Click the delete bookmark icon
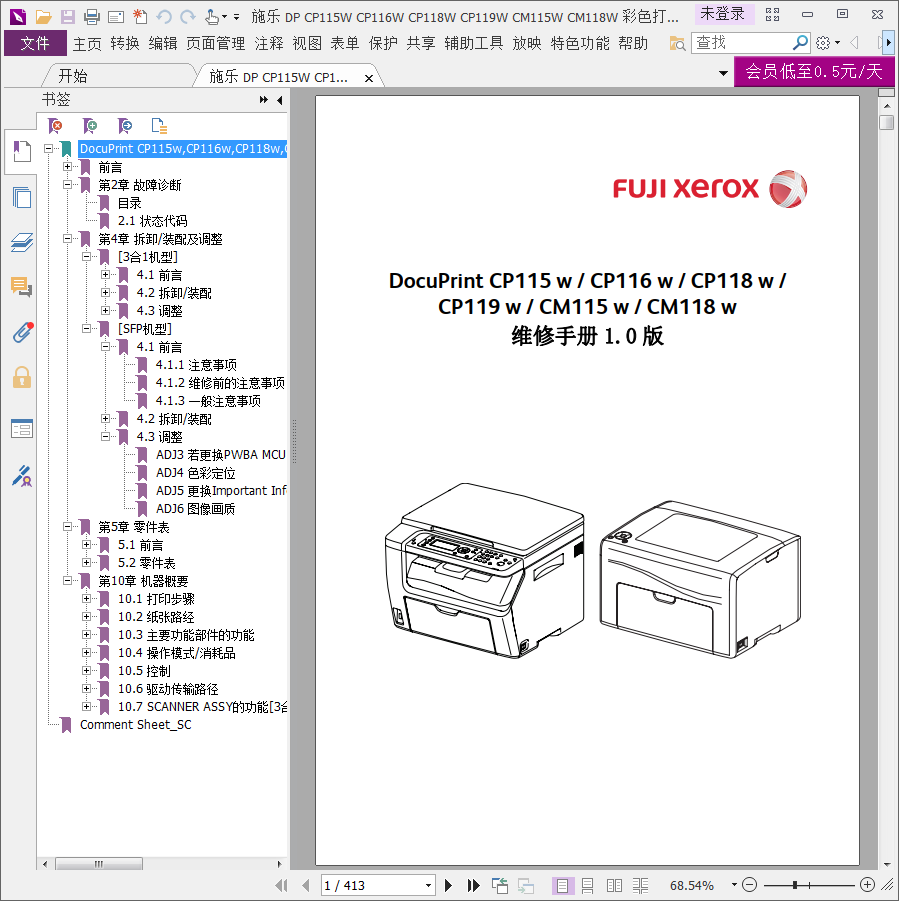The image size is (899, 901). 56,125
